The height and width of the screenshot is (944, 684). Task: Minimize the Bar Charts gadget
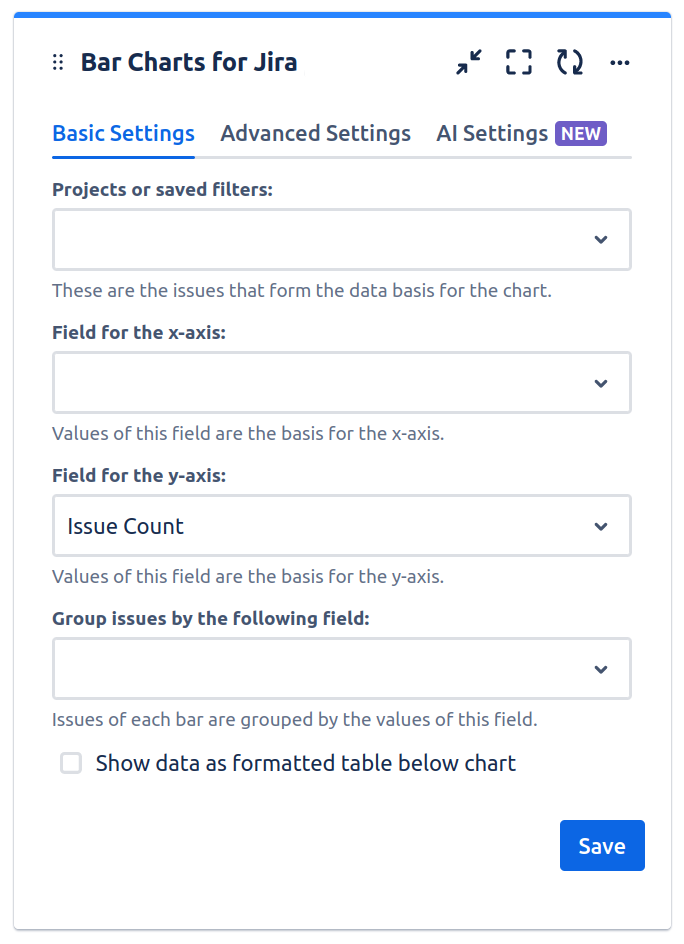[x=468, y=63]
